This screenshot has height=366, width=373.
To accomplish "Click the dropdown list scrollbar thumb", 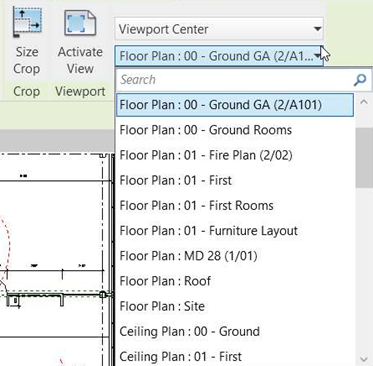I will tap(364, 157).
